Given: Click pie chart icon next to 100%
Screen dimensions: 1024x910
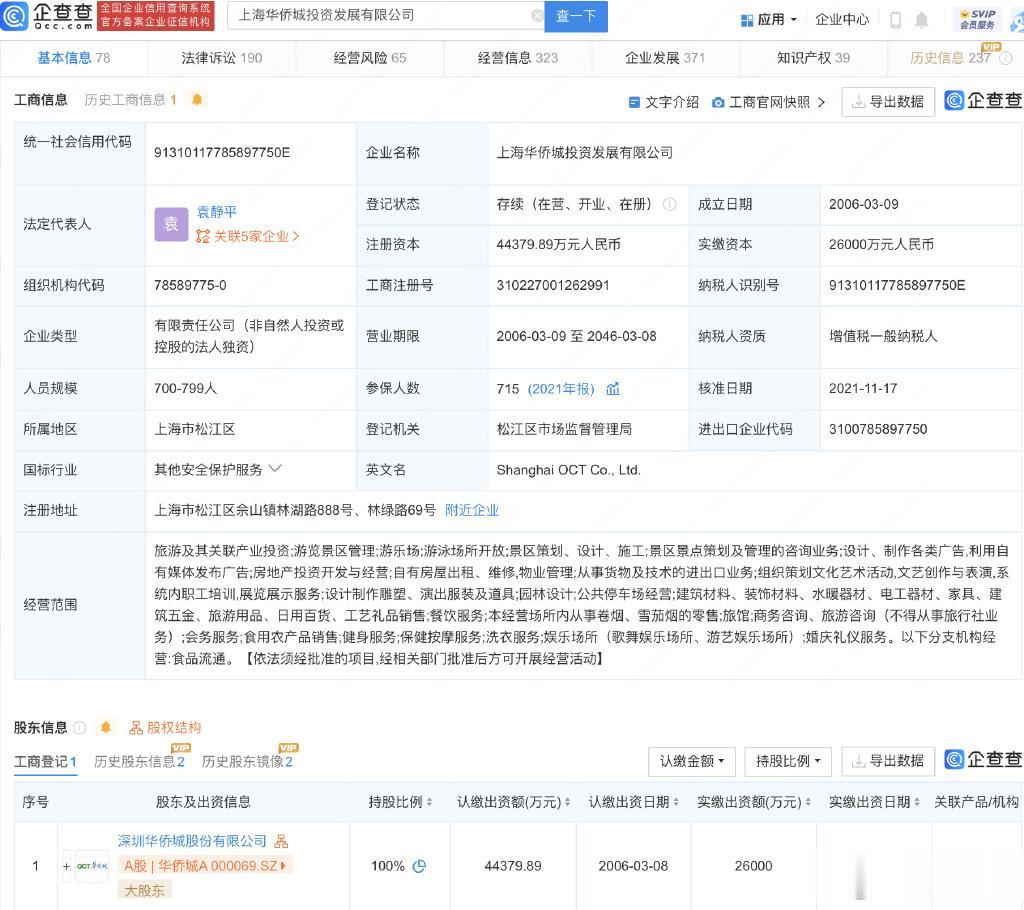Looking at the screenshot, I should (419, 866).
